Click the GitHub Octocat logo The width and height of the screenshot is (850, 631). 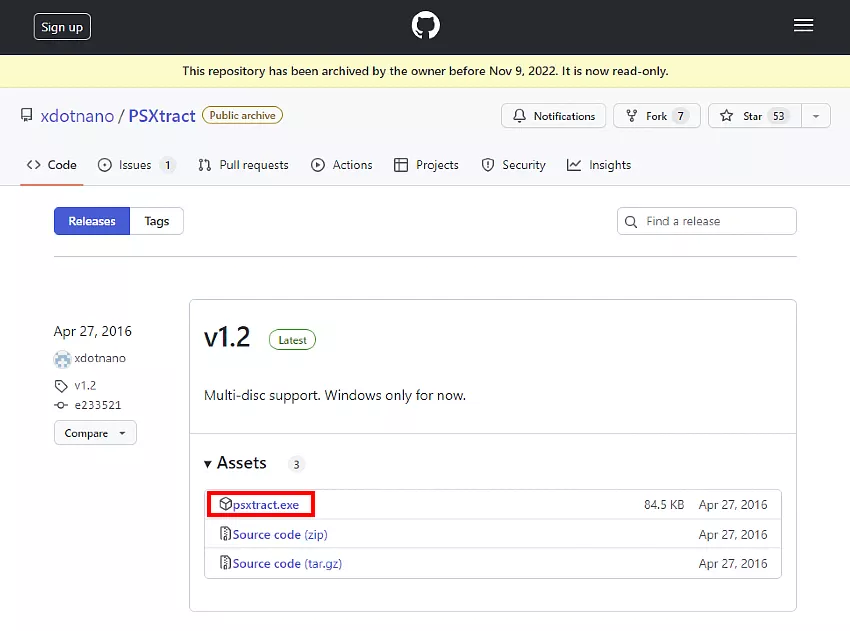click(425, 27)
